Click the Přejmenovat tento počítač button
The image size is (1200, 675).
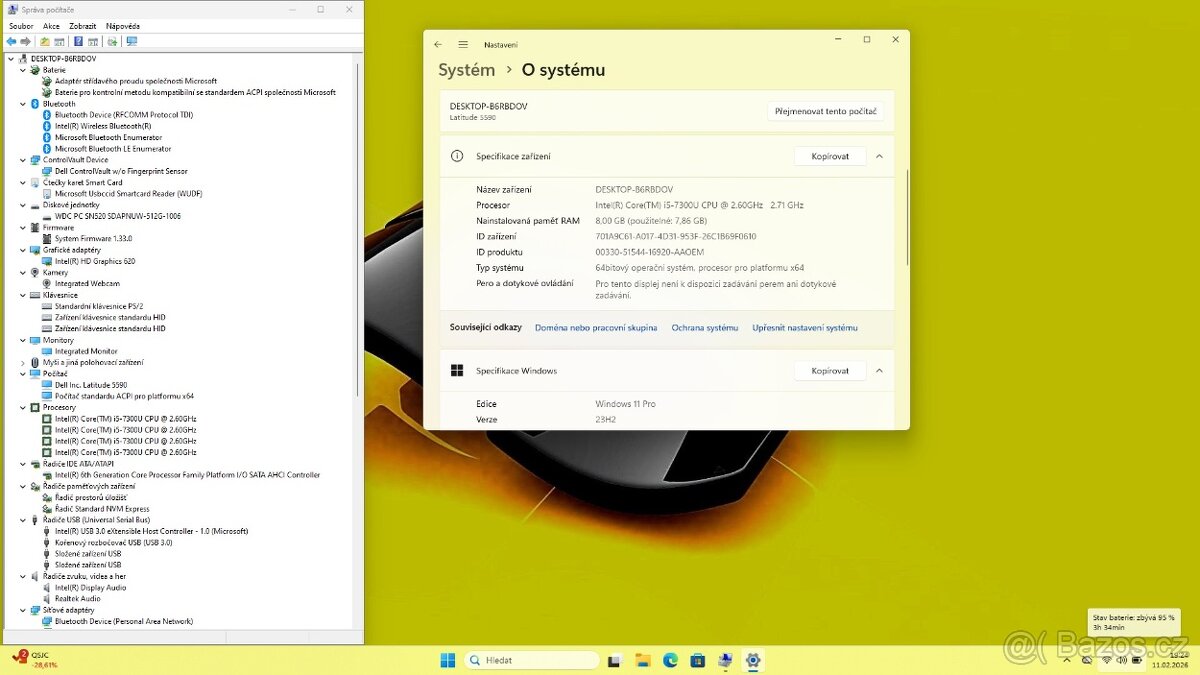click(825, 111)
